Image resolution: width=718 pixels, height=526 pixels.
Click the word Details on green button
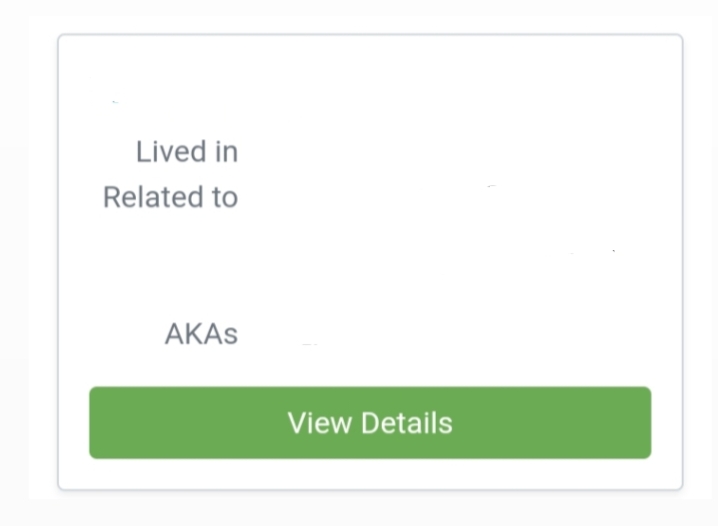pyautogui.click(x=407, y=423)
